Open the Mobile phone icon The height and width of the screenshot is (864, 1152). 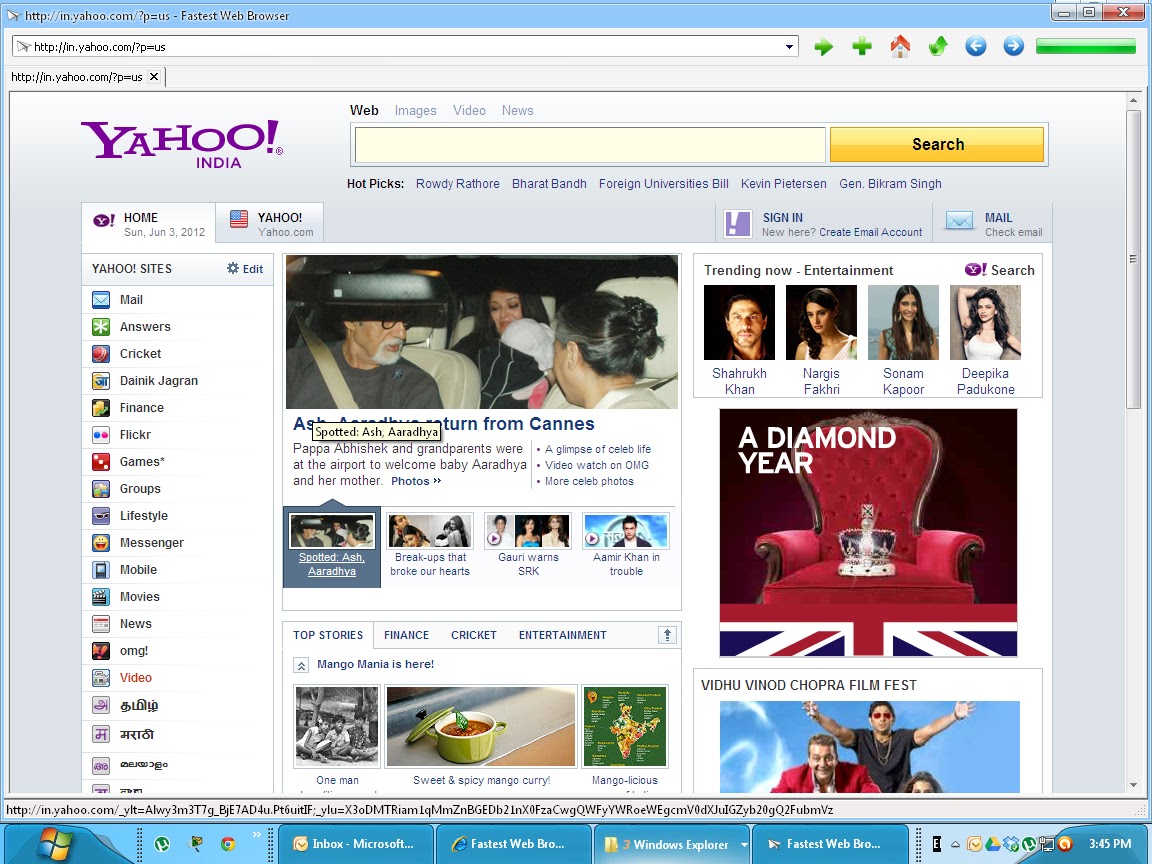[x=101, y=570]
